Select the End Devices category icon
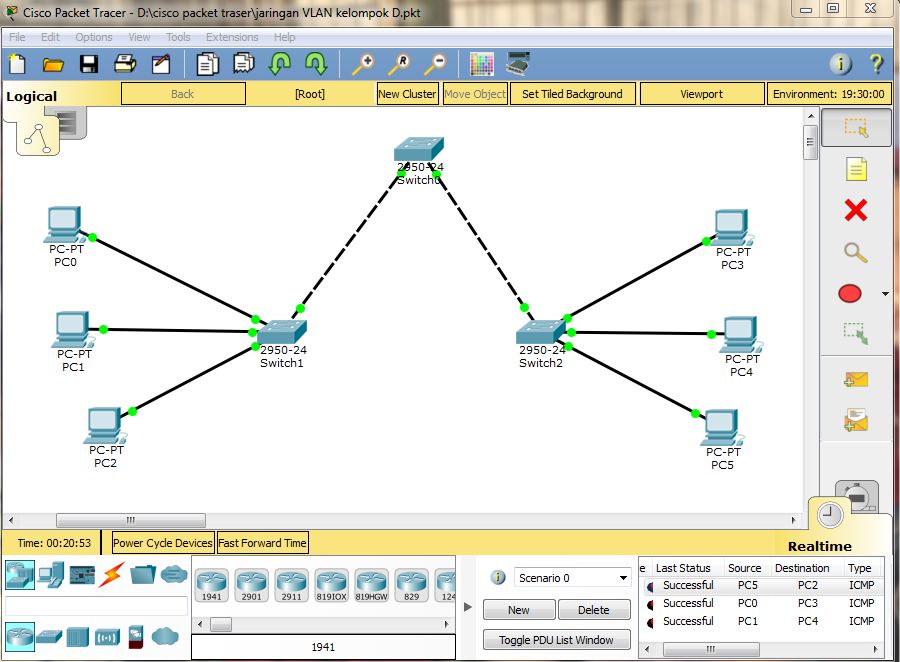 click(51, 575)
